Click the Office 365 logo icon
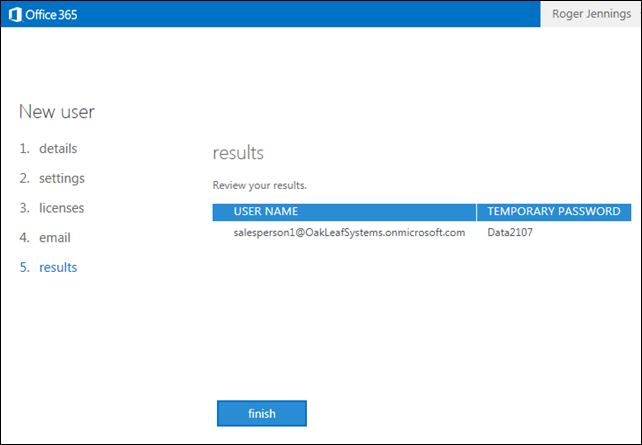The width and height of the screenshot is (642, 445). (x=15, y=15)
